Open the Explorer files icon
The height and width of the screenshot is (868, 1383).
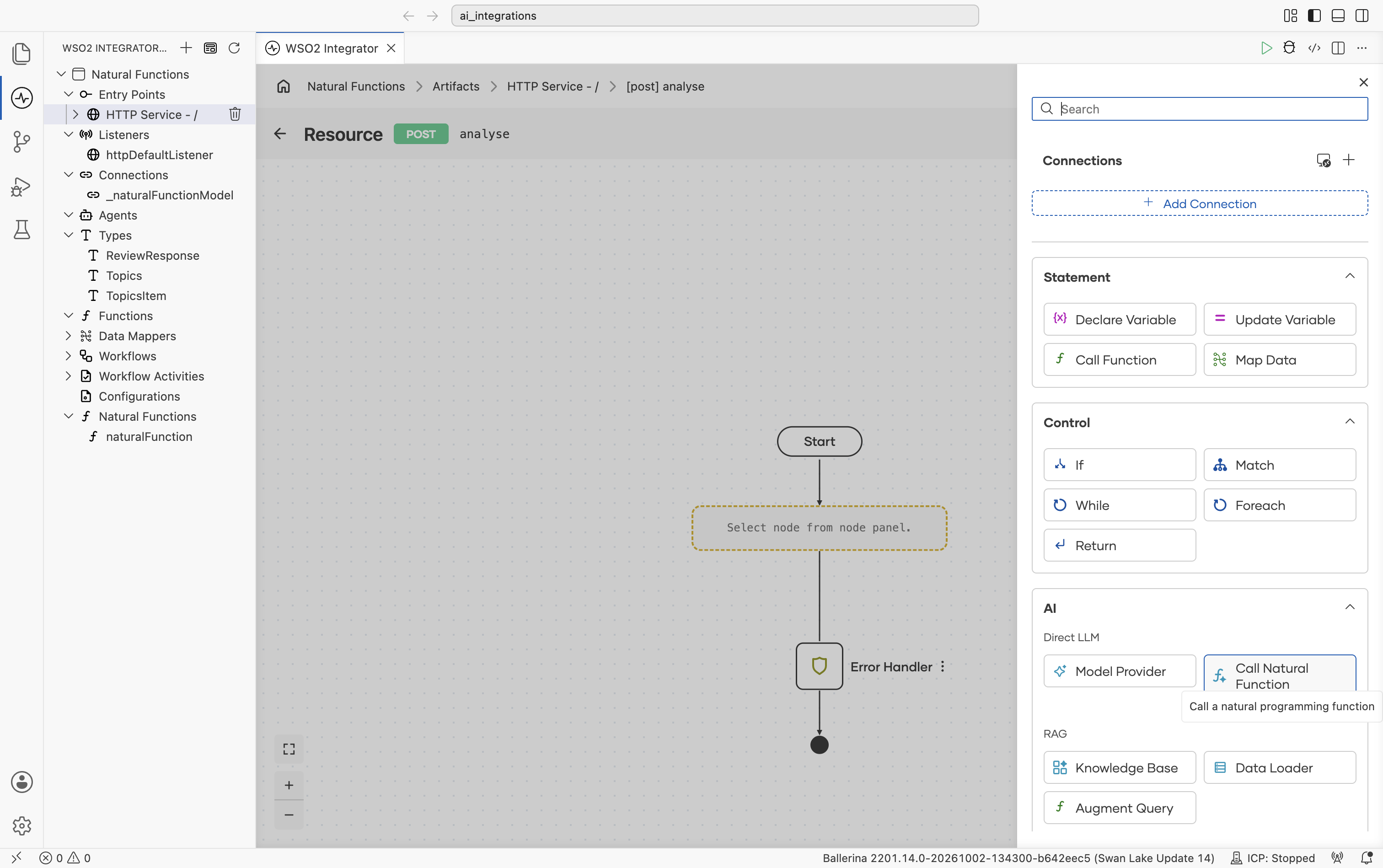tap(21, 54)
